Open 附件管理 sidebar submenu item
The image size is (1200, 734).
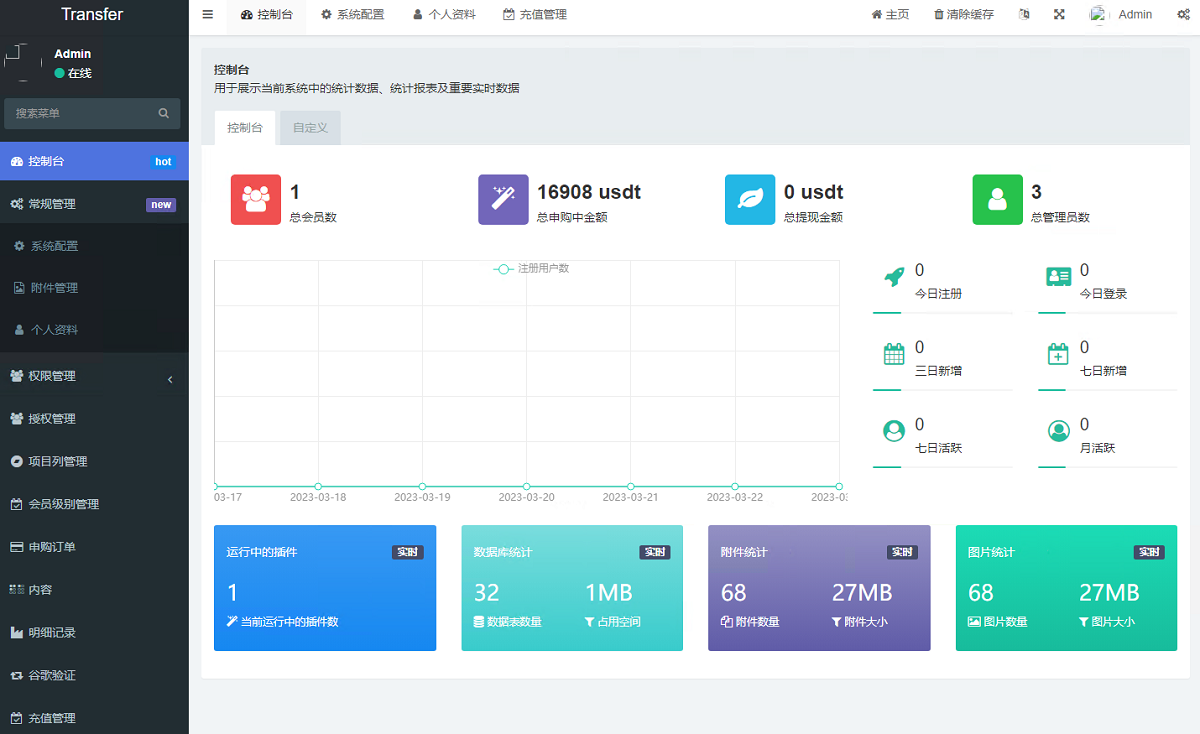(x=94, y=288)
